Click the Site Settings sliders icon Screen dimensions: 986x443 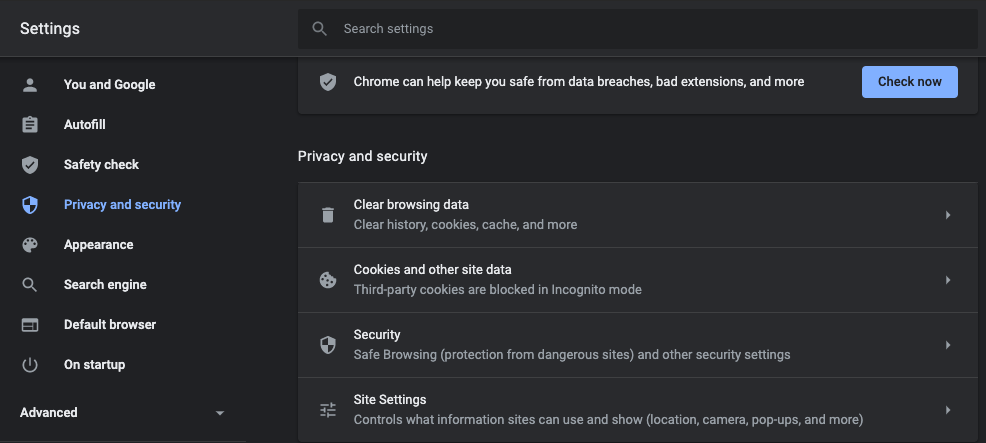[328, 410]
